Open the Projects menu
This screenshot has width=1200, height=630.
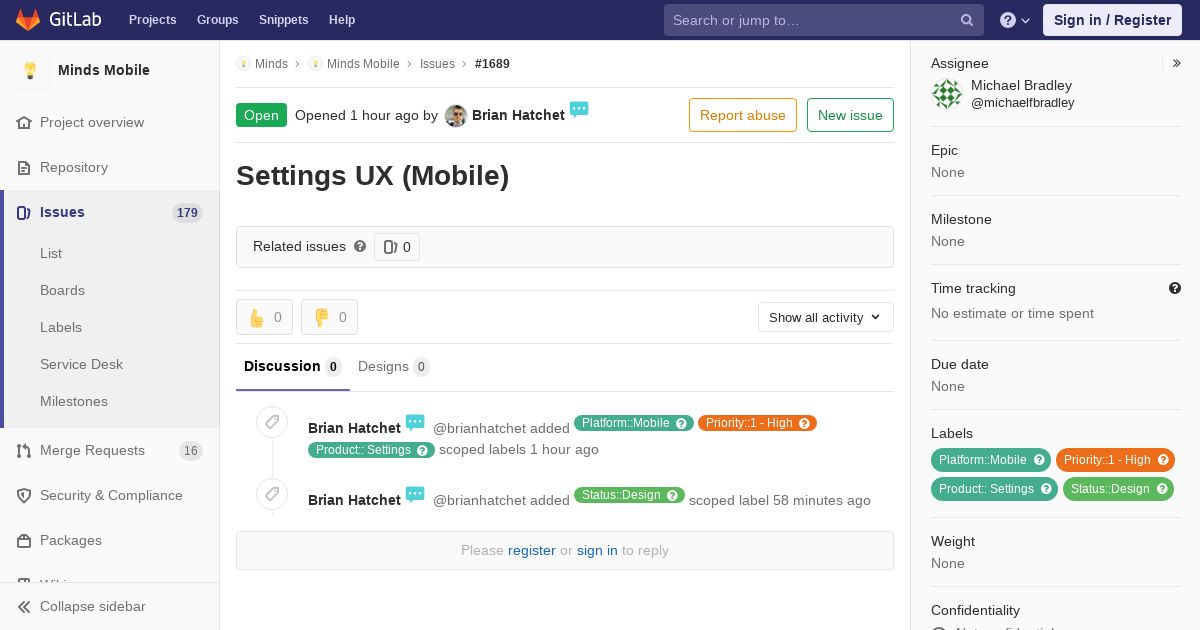tap(152, 20)
